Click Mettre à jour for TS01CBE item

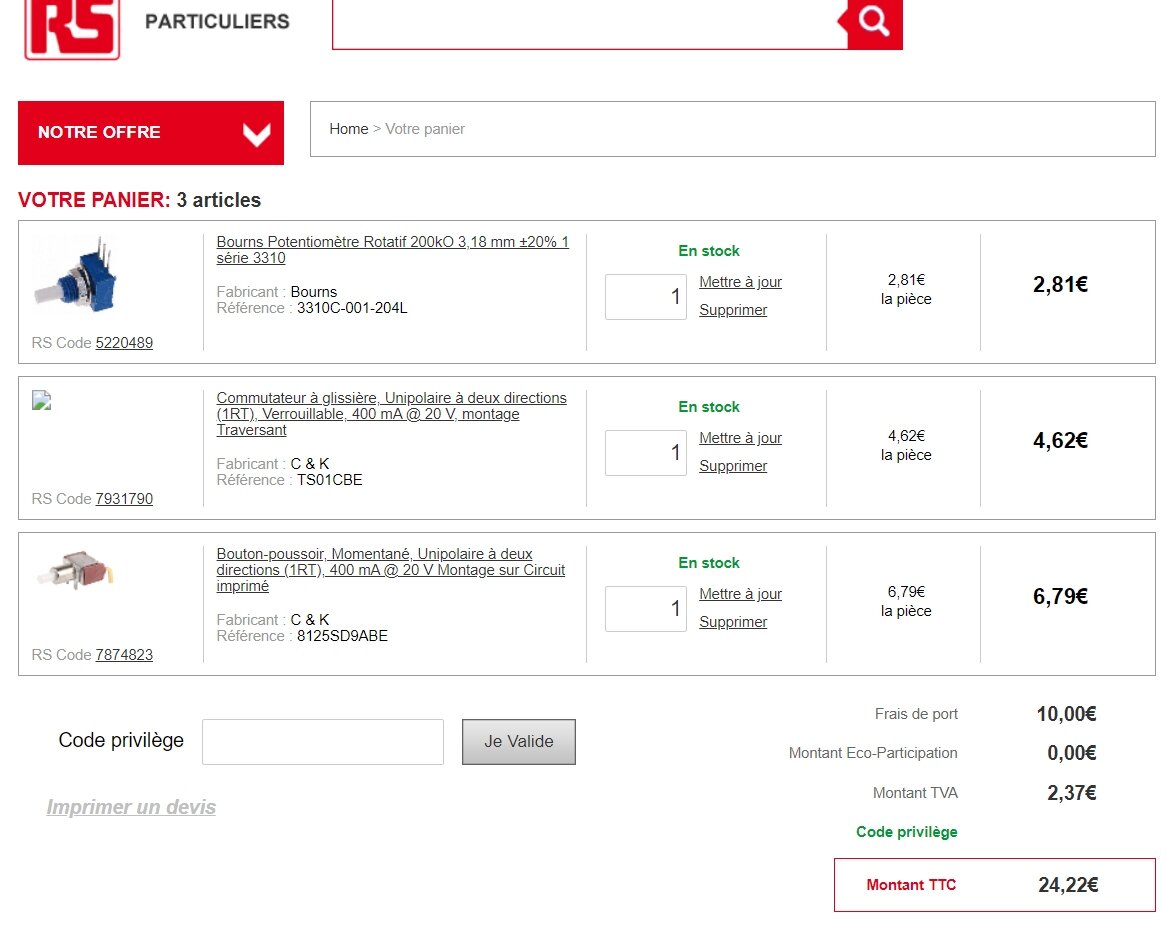[x=740, y=438]
